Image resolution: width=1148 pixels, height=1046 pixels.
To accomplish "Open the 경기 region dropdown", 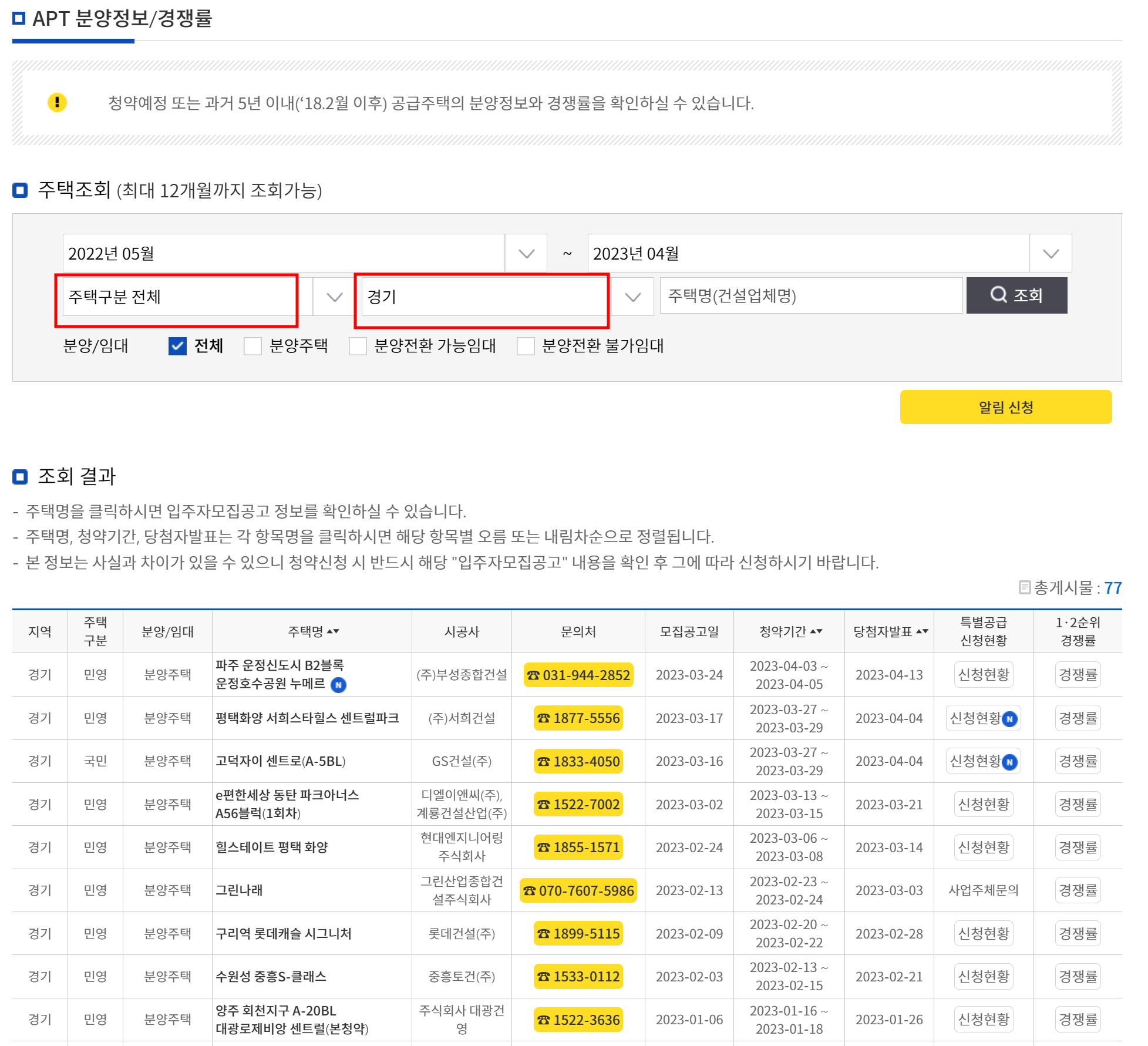I will click(x=508, y=297).
